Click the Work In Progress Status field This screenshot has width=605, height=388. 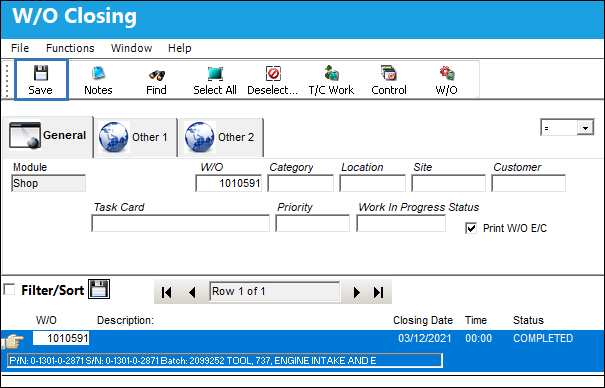(401, 223)
